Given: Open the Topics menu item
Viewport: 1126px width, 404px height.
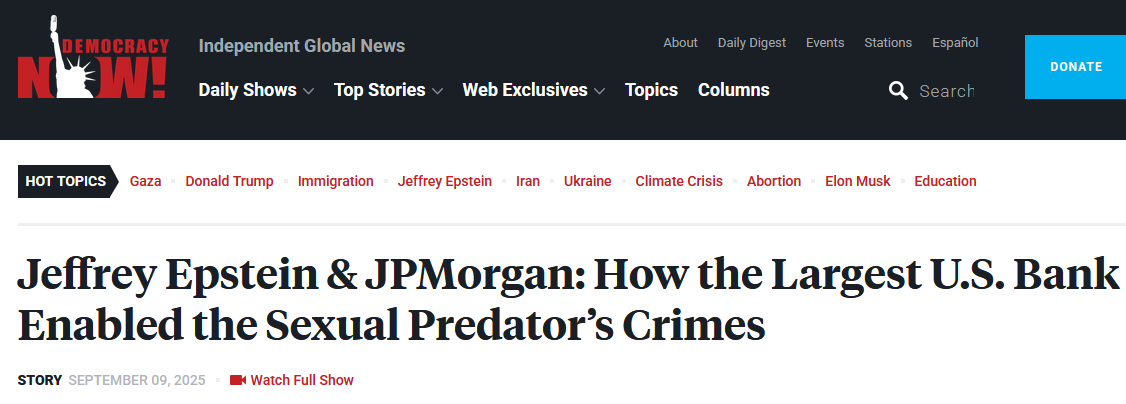Looking at the screenshot, I should 651,90.
